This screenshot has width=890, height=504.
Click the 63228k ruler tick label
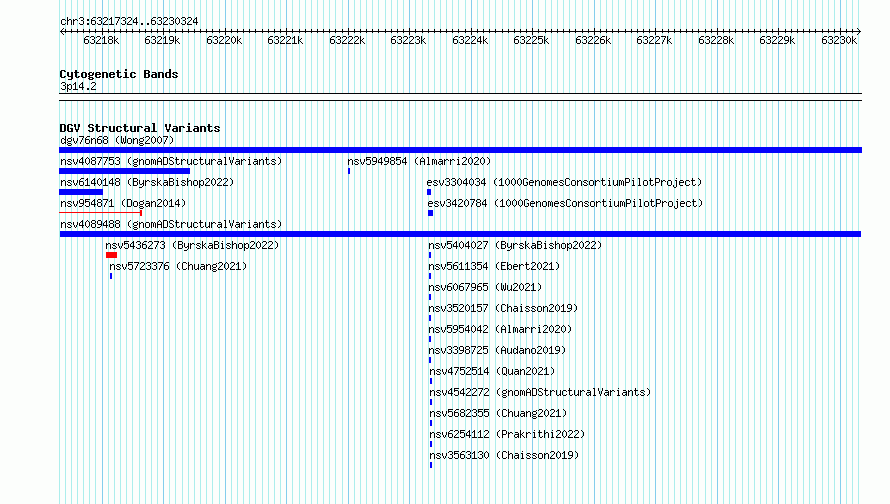(x=716, y=40)
